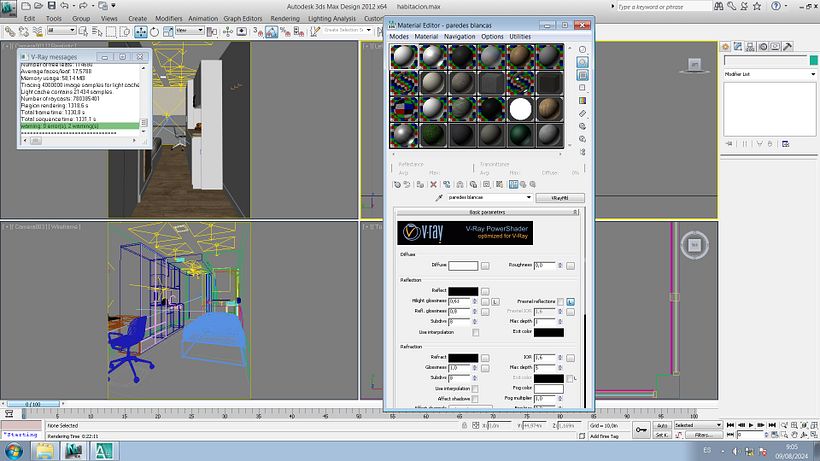Click Zoom Extents All viewport navigation icon

[814, 425]
